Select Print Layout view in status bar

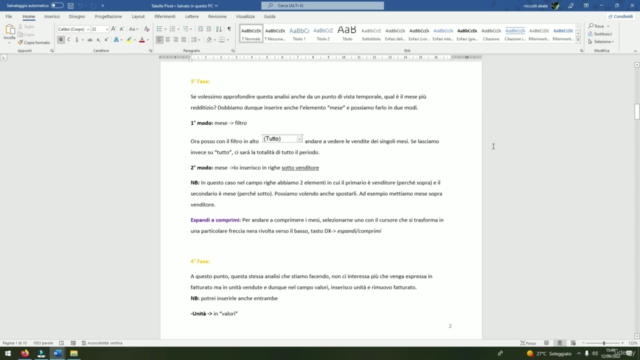tap(560, 343)
